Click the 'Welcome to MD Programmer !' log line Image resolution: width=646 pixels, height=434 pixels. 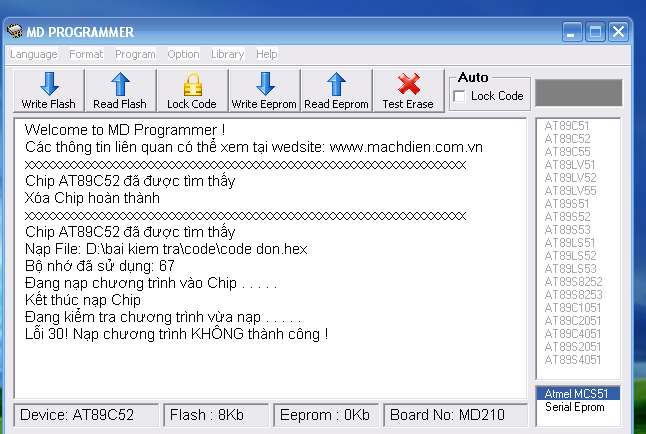[x=125, y=130]
